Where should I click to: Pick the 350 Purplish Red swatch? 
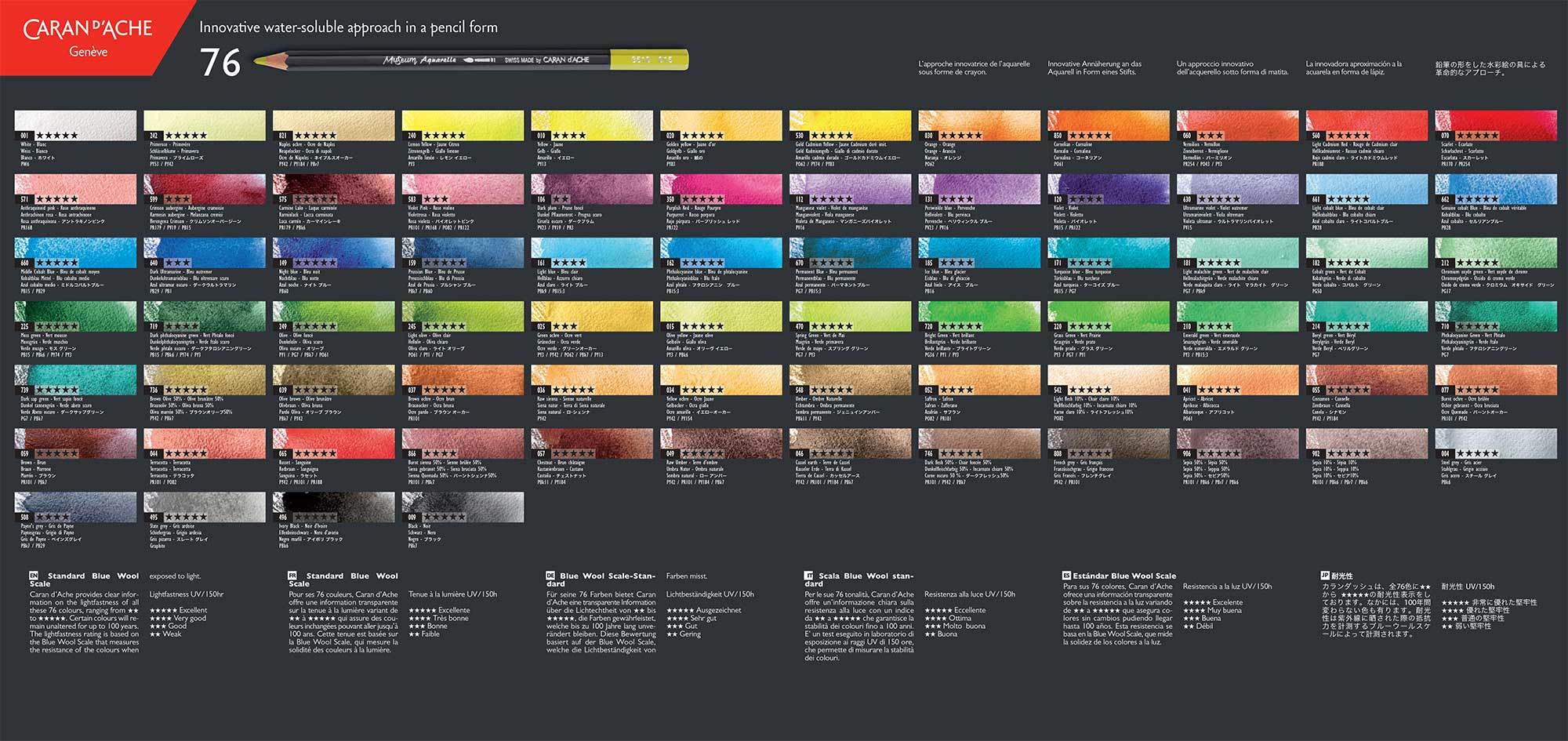(x=721, y=190)
